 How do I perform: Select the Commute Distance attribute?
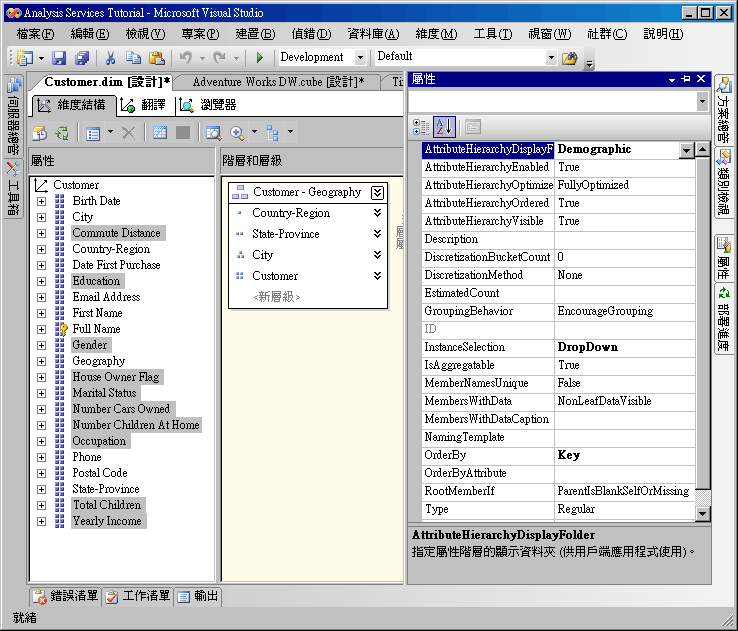[x=116, y=233]
